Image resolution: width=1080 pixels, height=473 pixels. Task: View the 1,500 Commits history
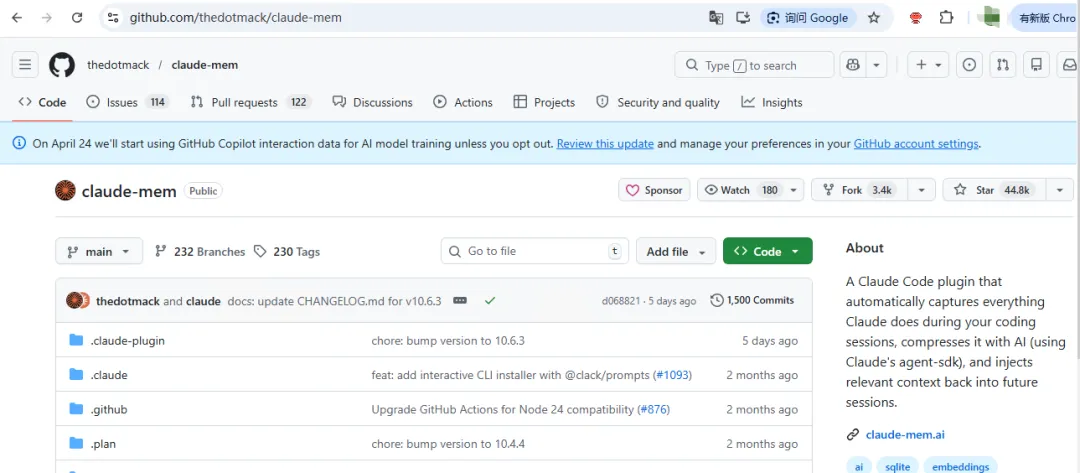pos(753,301)
